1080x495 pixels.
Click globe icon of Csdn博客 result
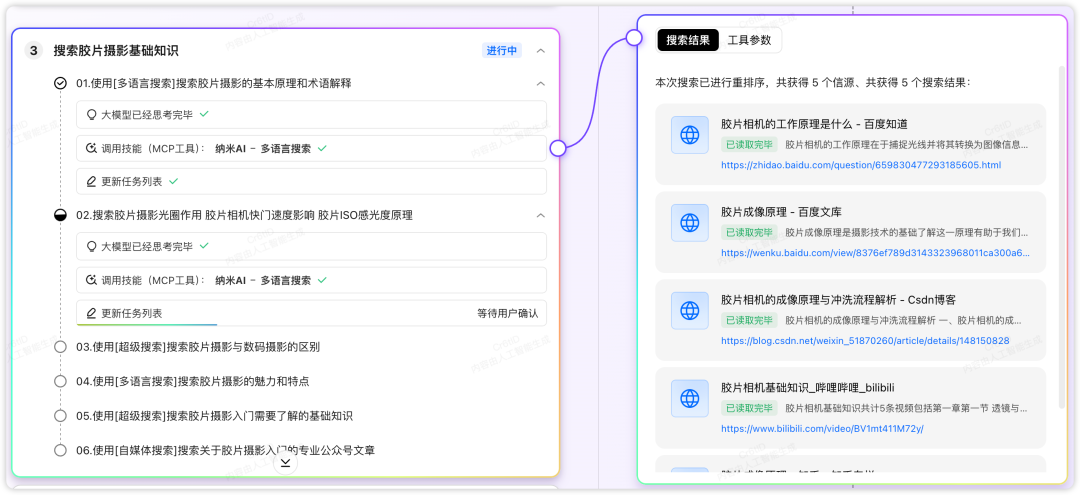(689, 310)
